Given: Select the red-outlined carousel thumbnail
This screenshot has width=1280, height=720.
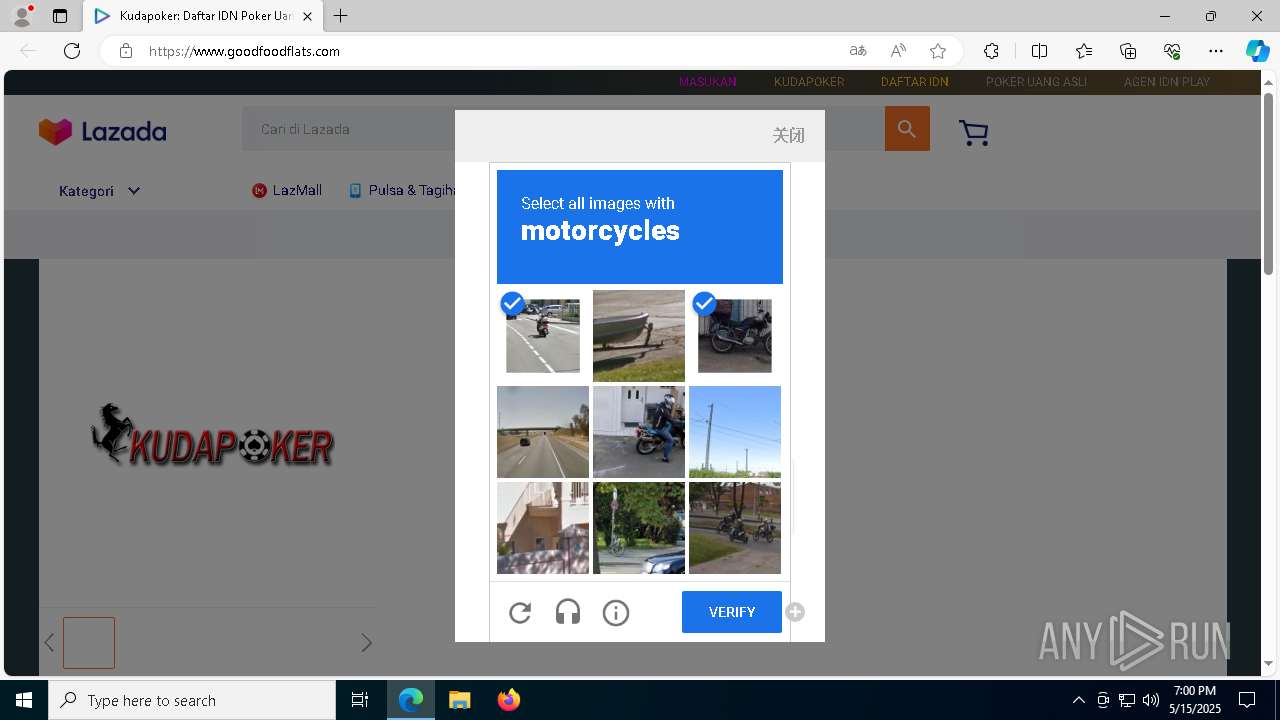Looking at the screenshot, I should pyautogui.click(x=89, y=642).
